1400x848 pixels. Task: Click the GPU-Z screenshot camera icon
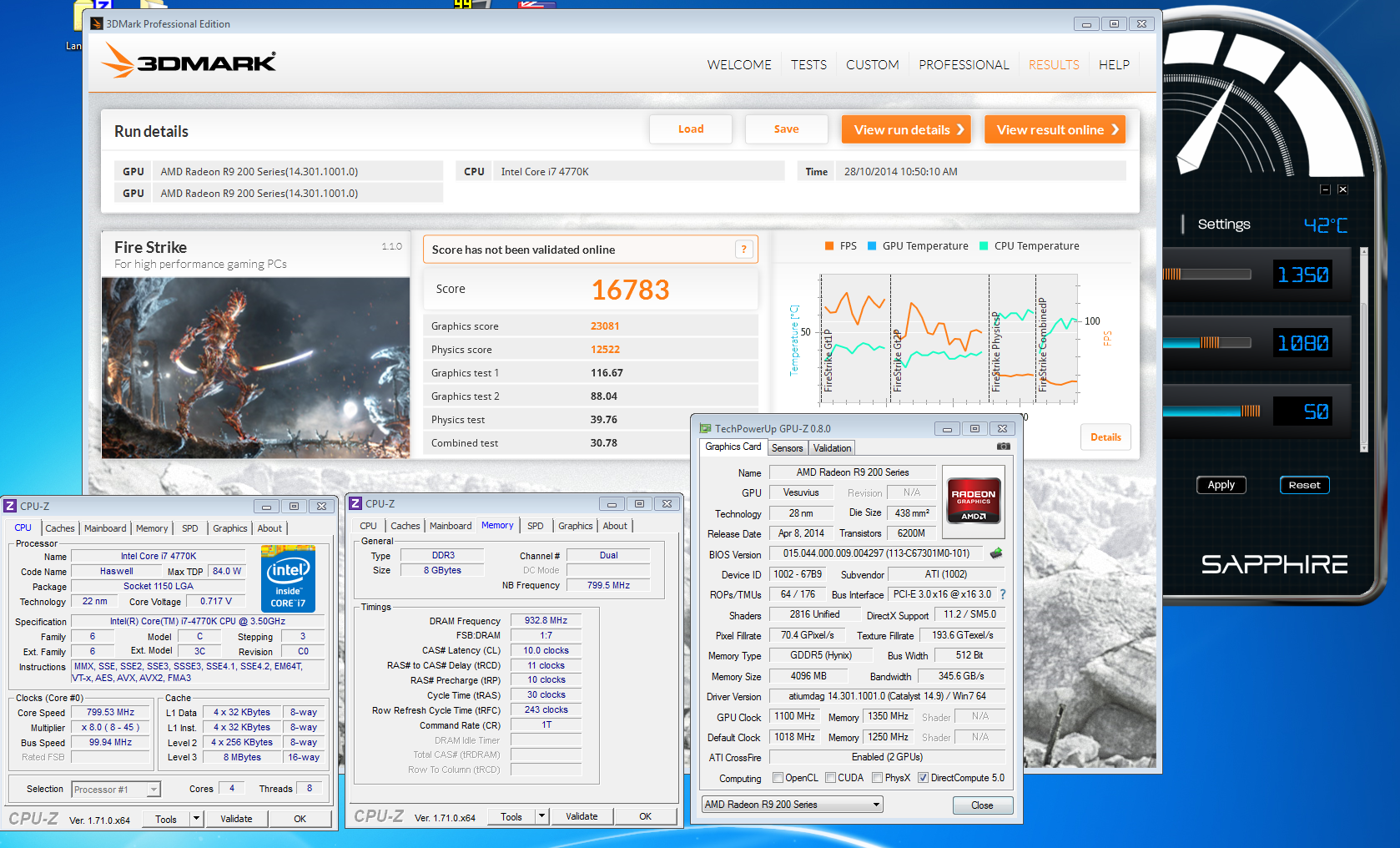pos(1003,447)
